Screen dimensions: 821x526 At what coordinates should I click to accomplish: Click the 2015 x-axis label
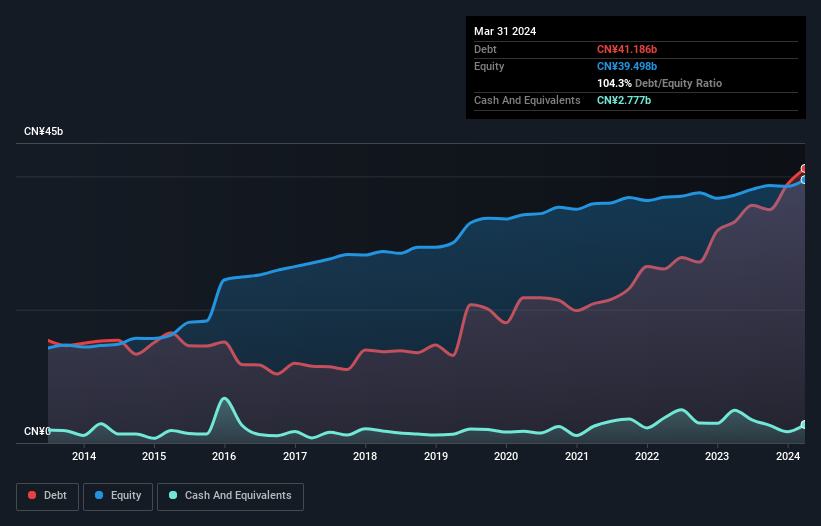point(154,456)
